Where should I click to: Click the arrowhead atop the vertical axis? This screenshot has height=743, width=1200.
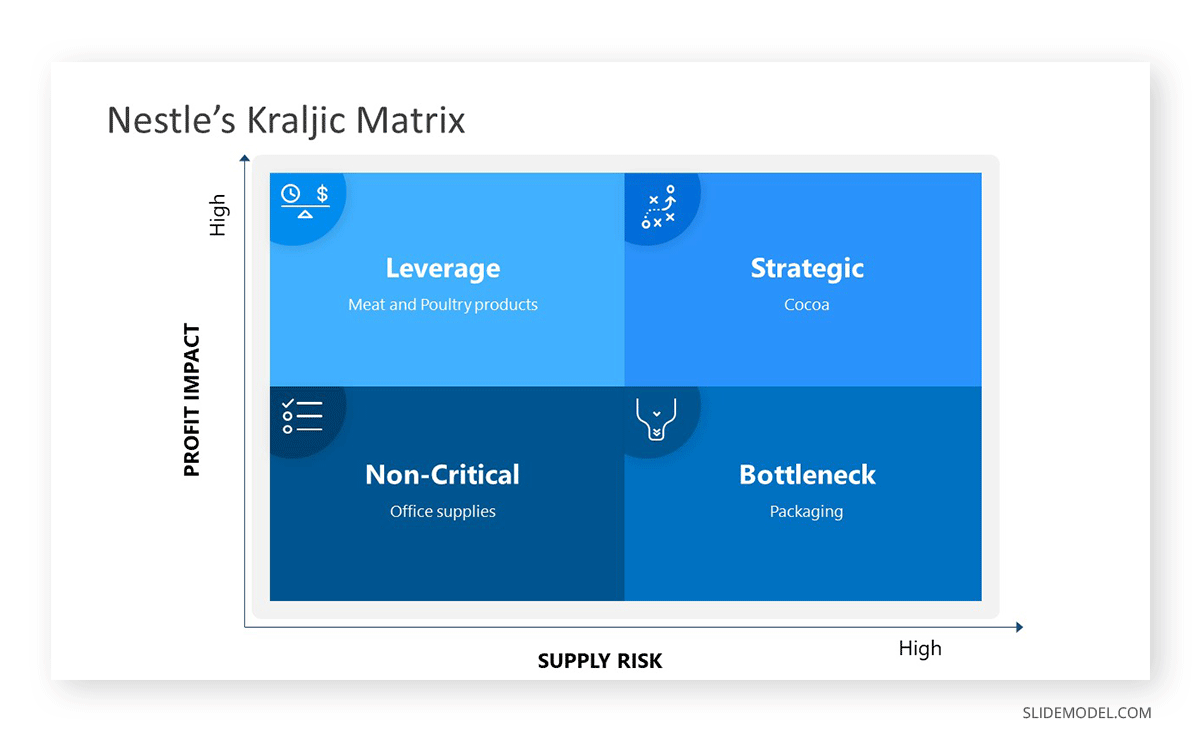[x=244, y=158]
